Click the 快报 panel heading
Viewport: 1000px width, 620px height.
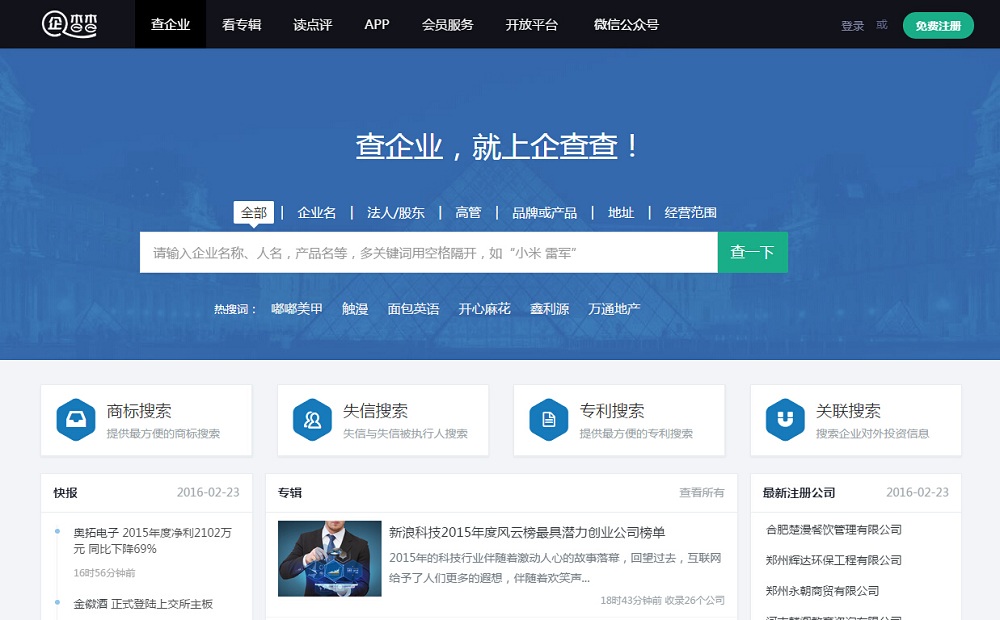click(x=66, y=493)
